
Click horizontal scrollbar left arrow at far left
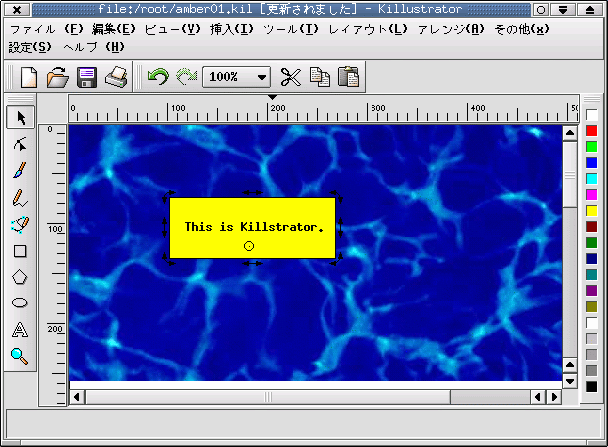pos(77,397)
